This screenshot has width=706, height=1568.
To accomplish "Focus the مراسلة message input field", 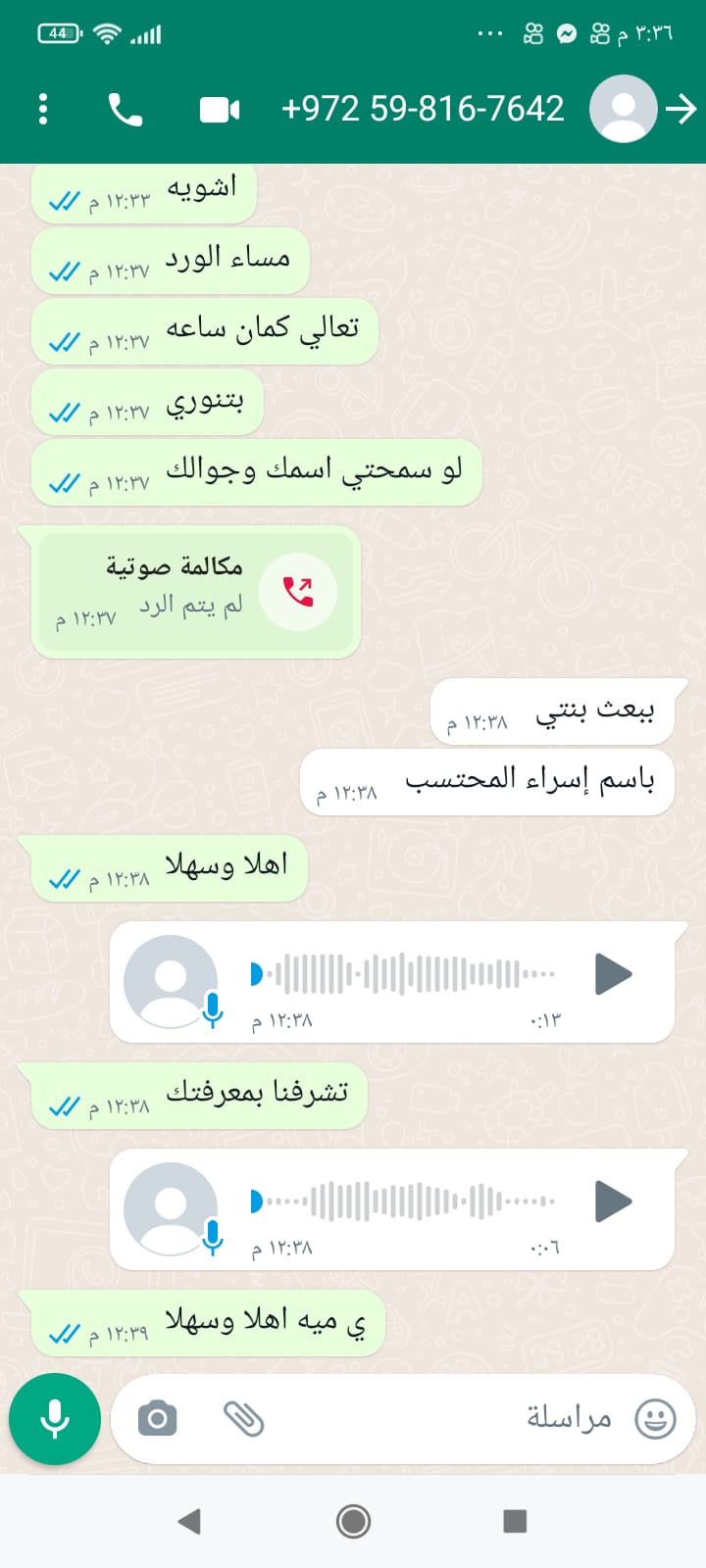I will [404, 1418].
